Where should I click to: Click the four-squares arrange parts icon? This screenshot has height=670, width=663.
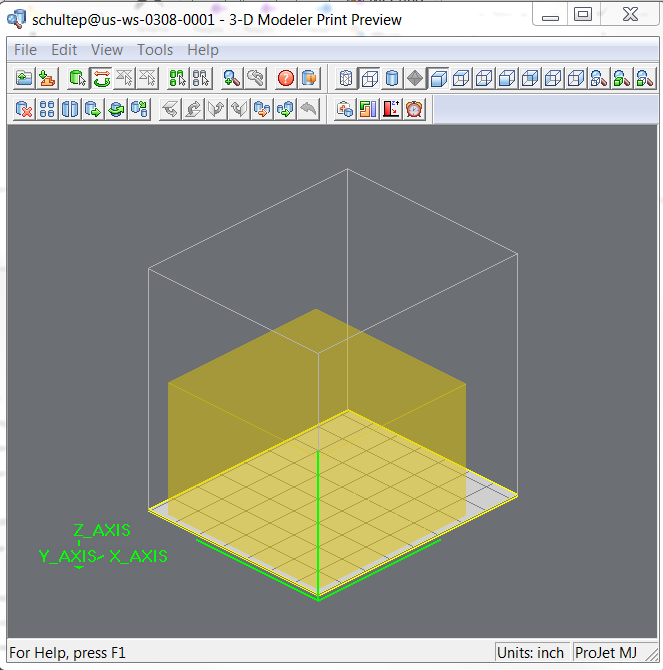pyautogui.click(x=47, y=109)
